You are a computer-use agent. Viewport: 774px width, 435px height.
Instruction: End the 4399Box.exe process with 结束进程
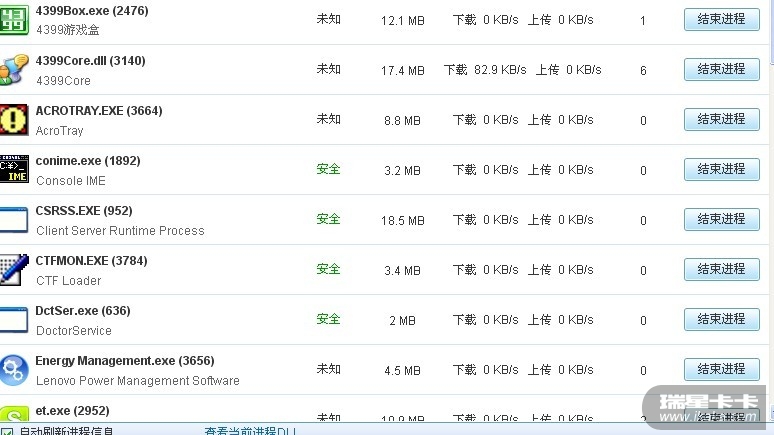pyautogui.click(x=721, y=19)
